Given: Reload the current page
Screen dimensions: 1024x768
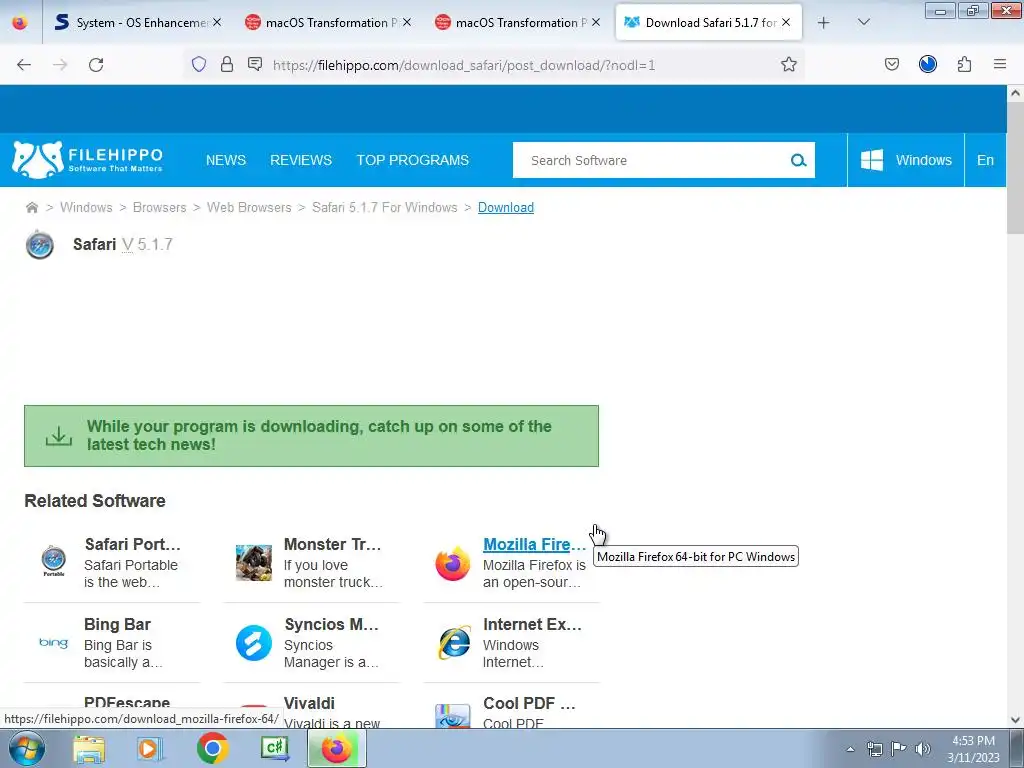Looking at the screenshot, I should [96, 65].
